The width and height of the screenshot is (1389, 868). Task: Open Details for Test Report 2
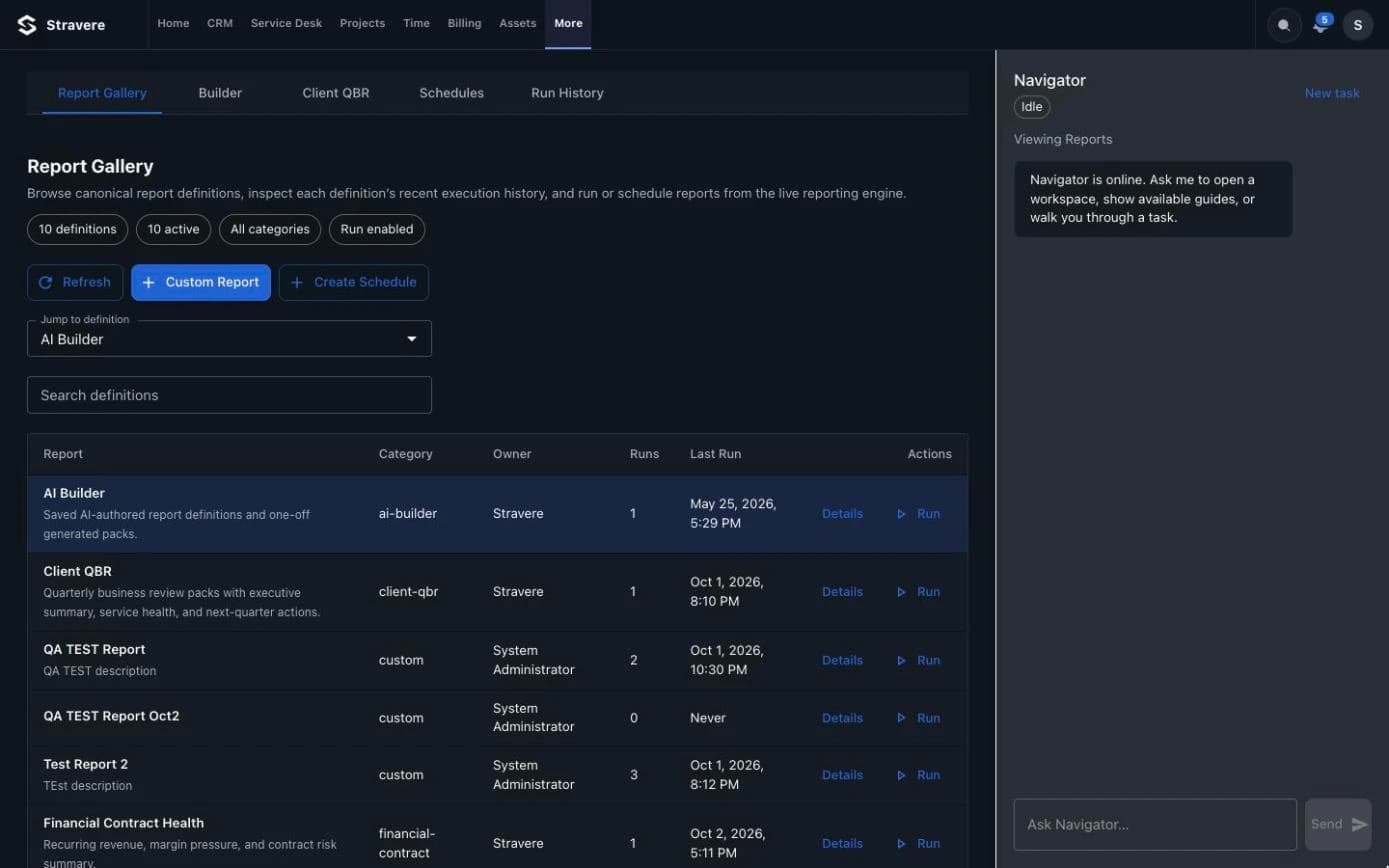[842, 775]
